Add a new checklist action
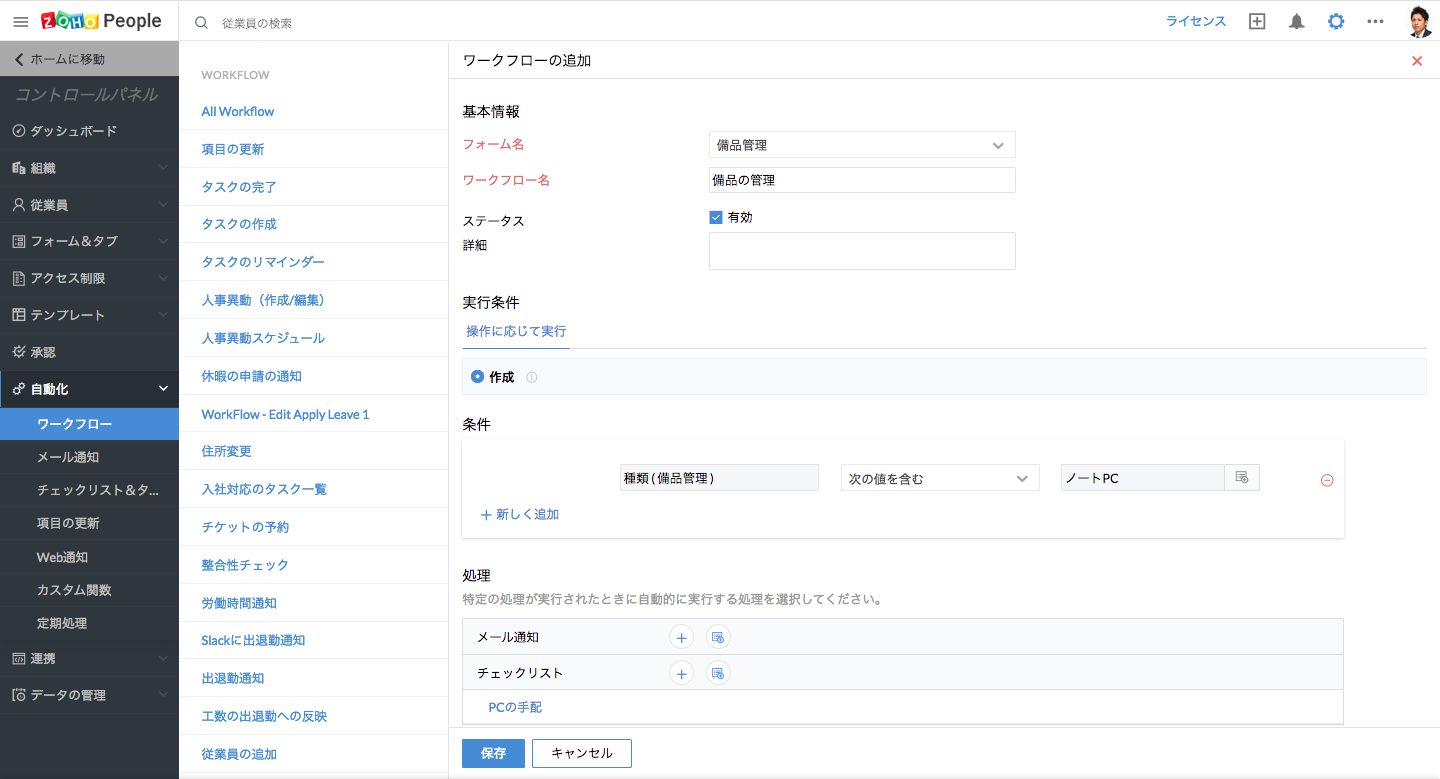This screenshot has width=1440, height=779. tap(681, 673)
